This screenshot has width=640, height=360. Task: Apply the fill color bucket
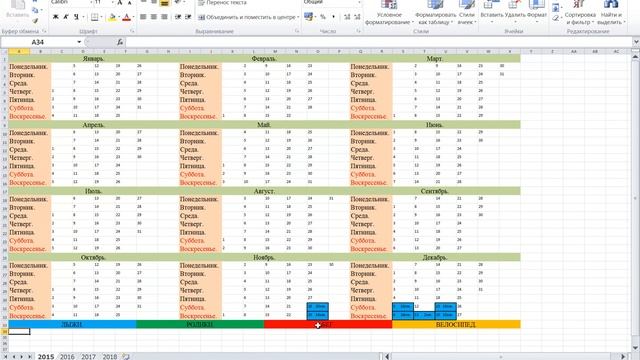112,17
